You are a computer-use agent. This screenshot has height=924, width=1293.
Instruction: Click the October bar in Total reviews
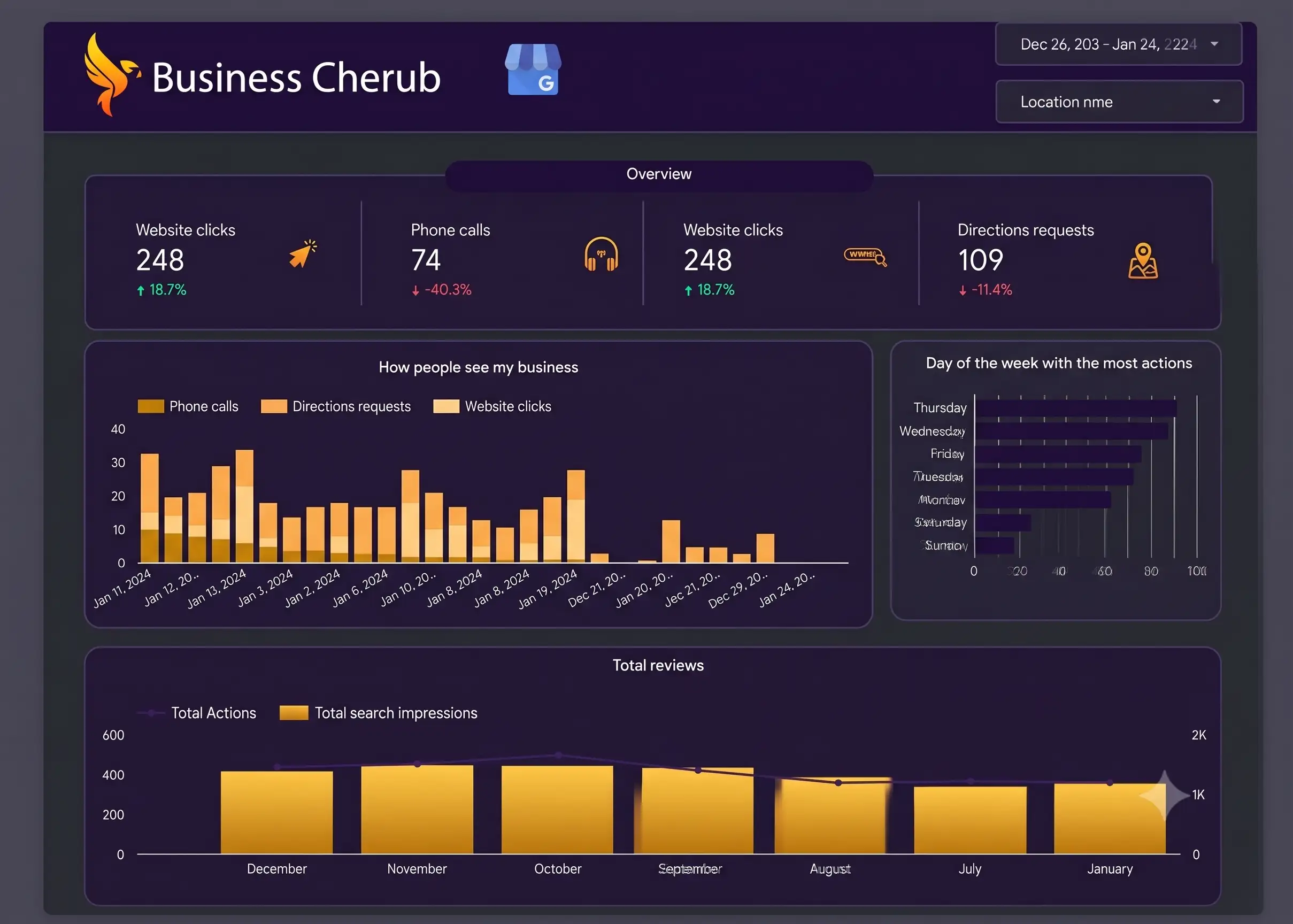(558, 810)
